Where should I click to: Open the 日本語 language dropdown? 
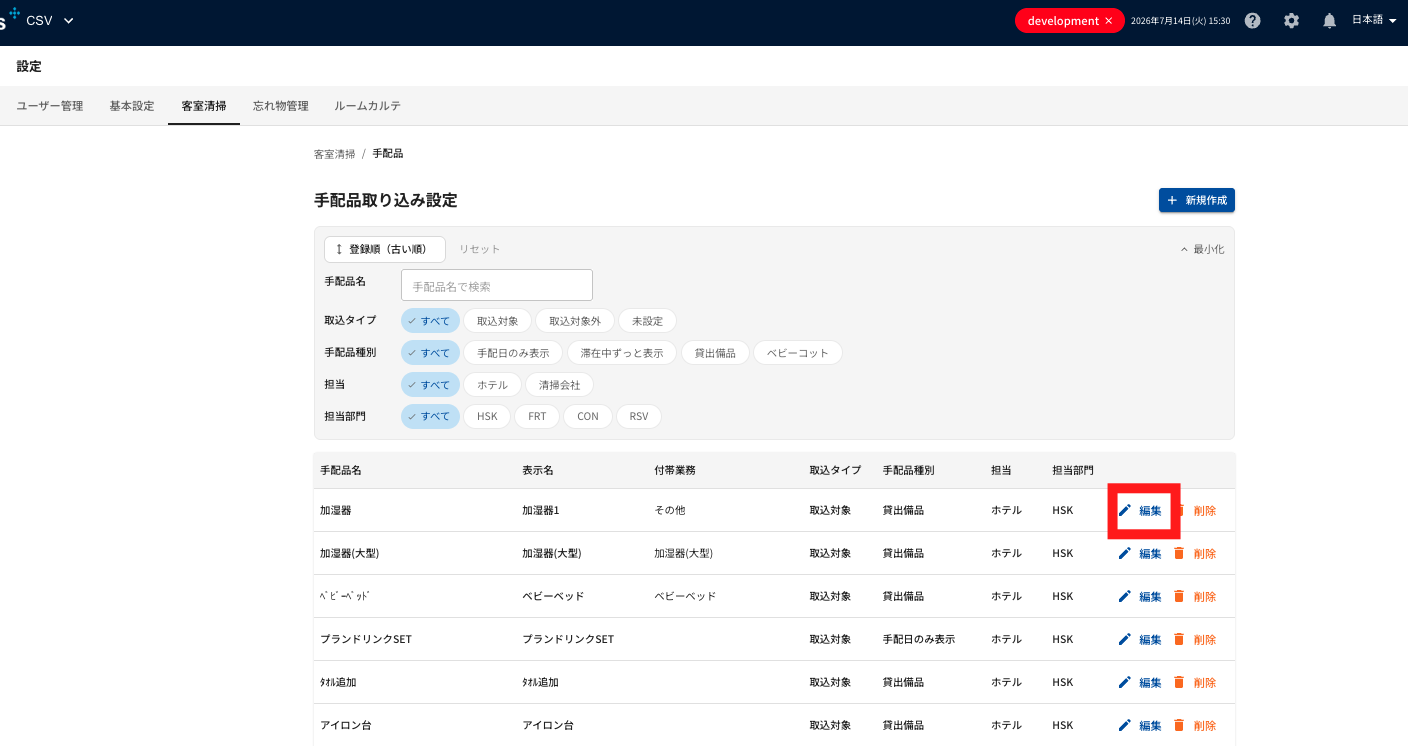tap(1374, 20)
